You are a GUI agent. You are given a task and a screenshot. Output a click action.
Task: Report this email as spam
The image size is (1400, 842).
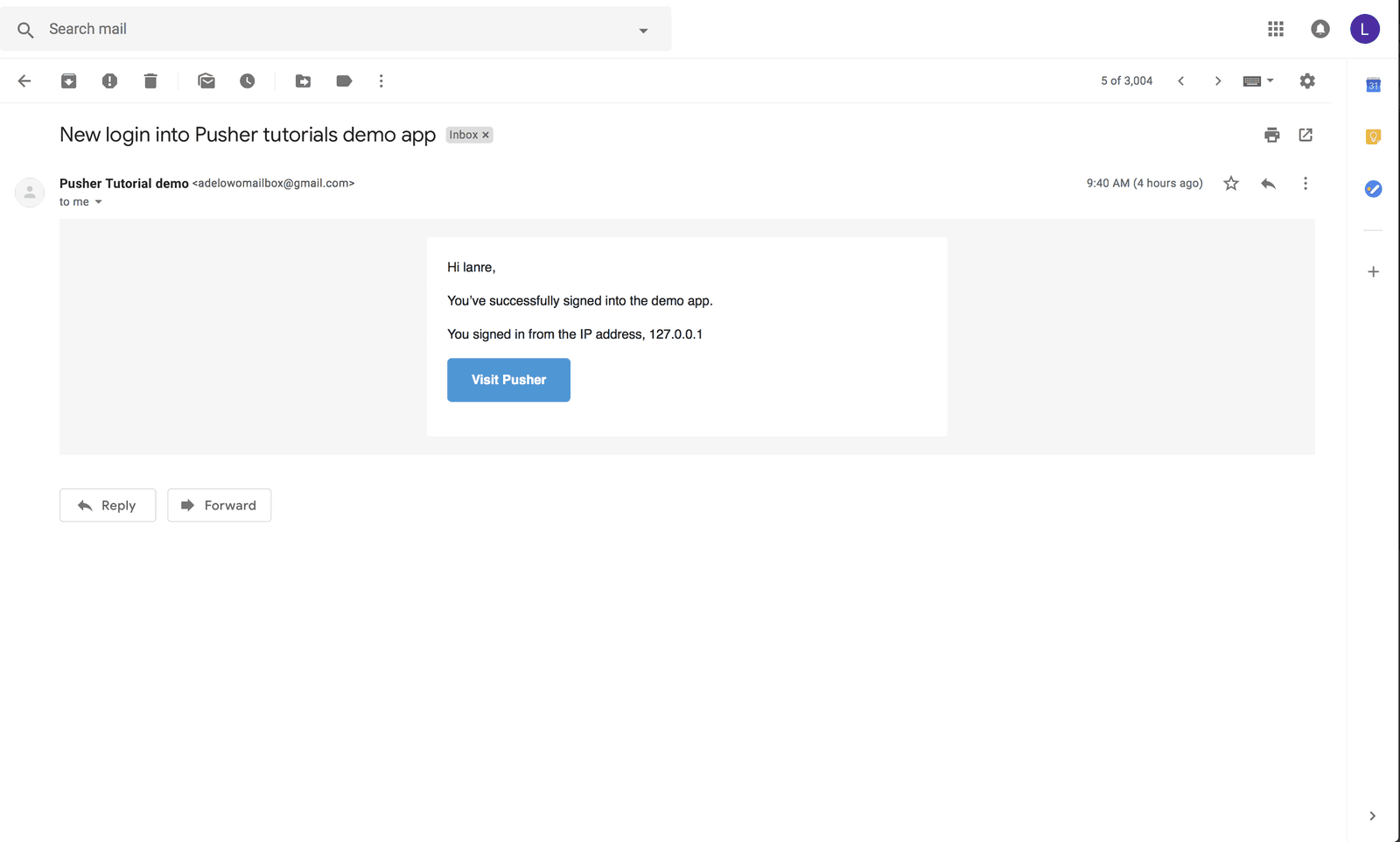tap(109, 81)
